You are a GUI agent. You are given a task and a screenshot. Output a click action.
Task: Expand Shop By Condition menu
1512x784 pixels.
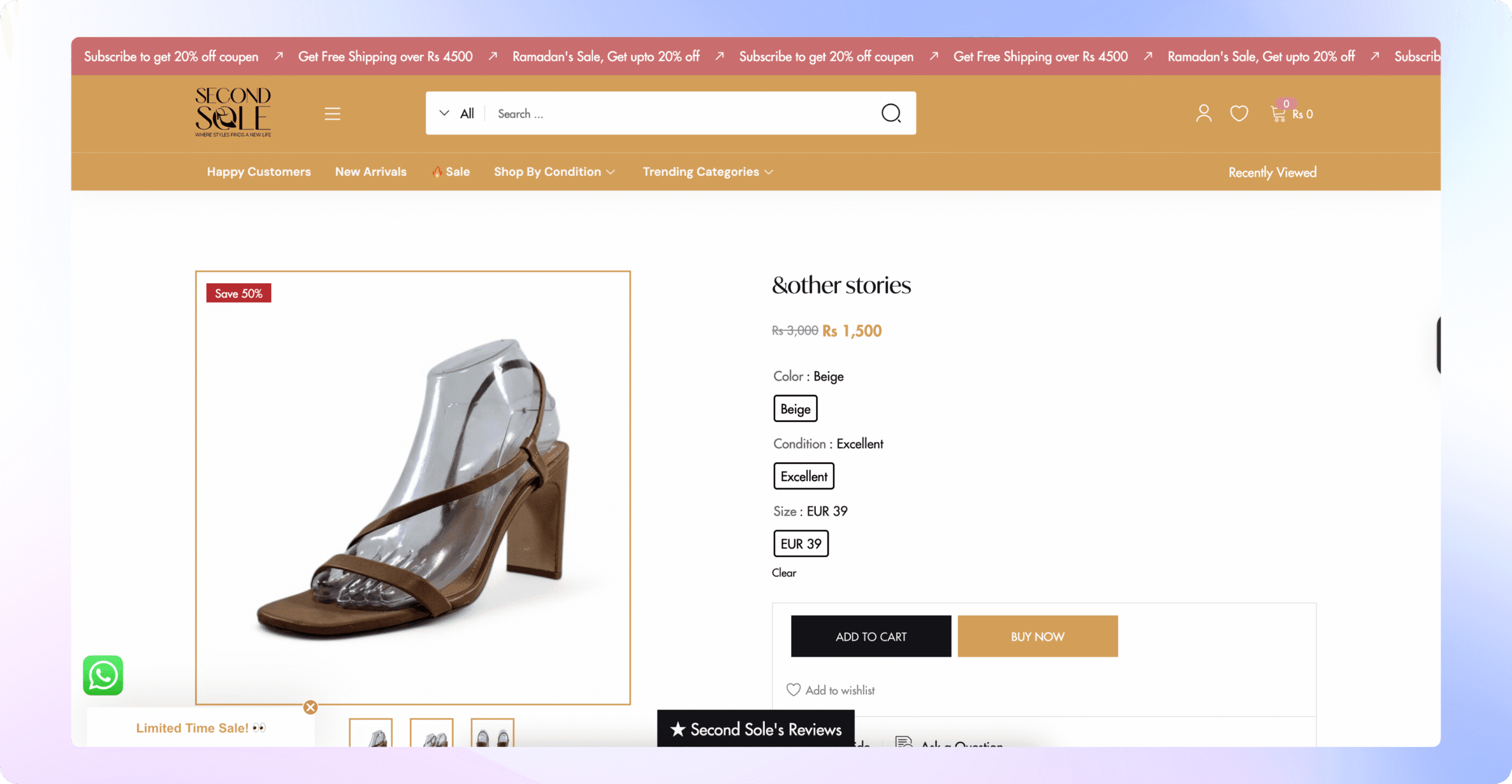[554, 172]
